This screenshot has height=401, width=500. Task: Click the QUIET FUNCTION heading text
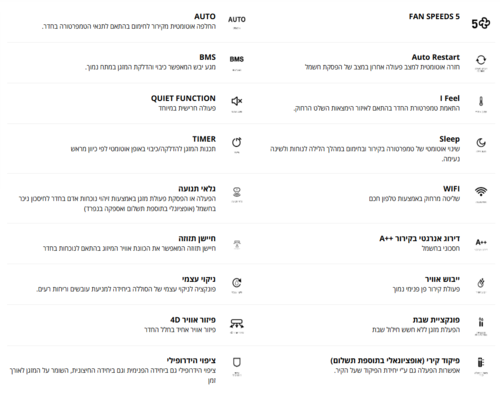pos(183,98)
